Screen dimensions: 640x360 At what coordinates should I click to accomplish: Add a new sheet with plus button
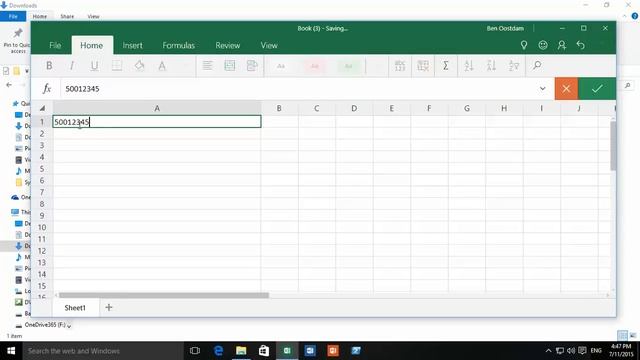109,307
